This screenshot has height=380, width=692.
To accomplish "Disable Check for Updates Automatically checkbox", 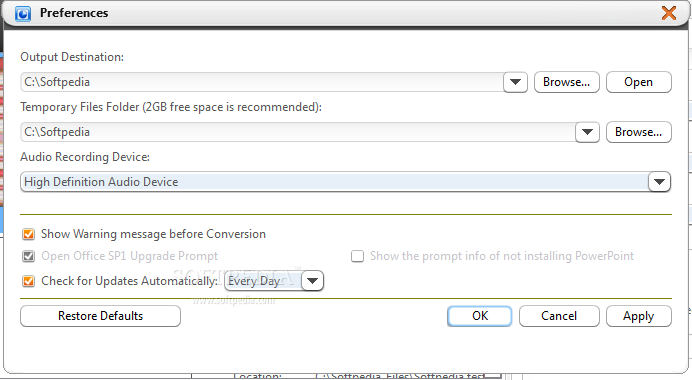I will point(29,281).
